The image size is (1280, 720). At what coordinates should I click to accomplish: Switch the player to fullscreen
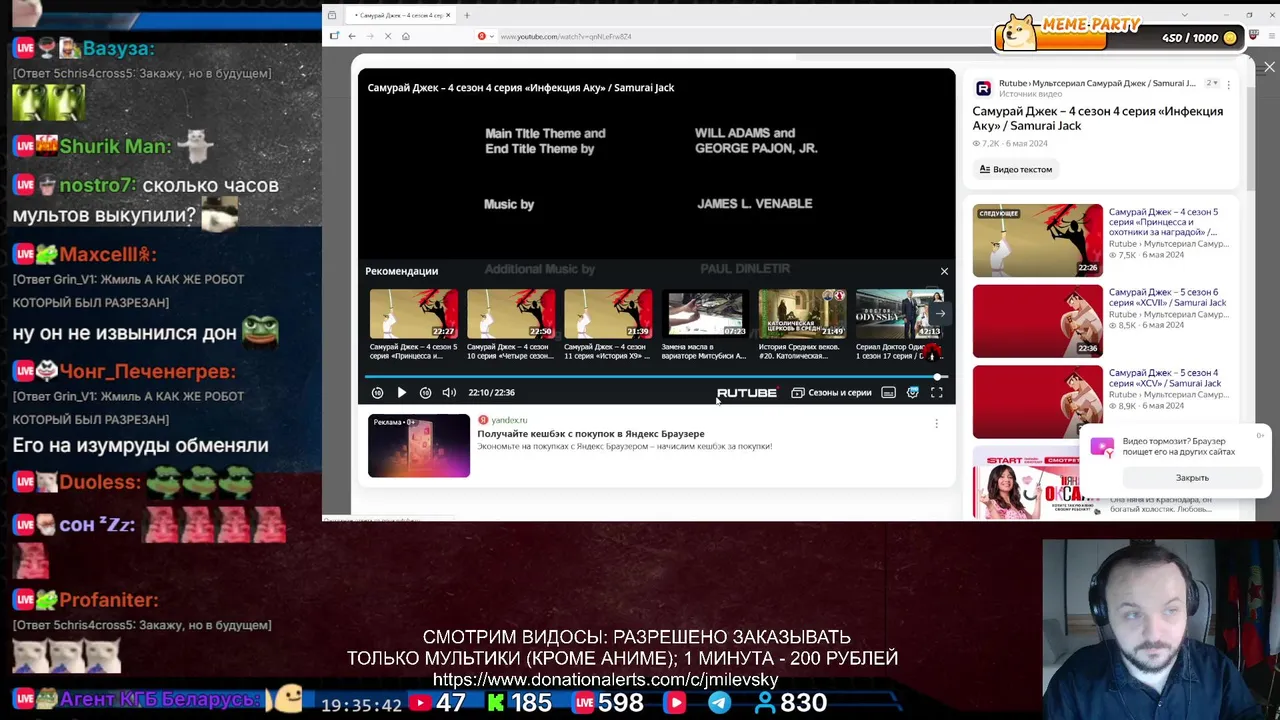point(937,393)
